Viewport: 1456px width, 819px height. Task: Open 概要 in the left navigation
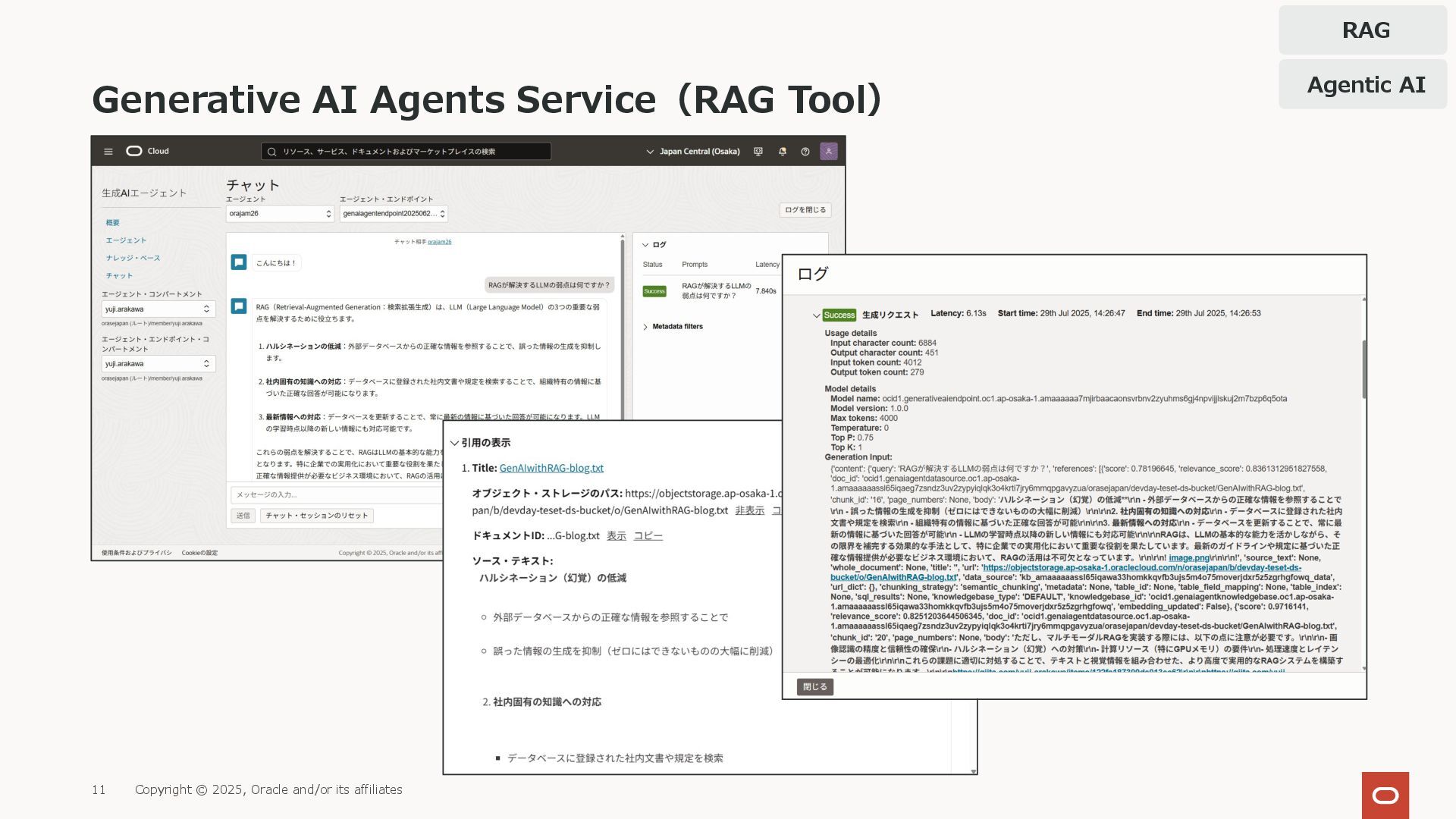(113, 223)
